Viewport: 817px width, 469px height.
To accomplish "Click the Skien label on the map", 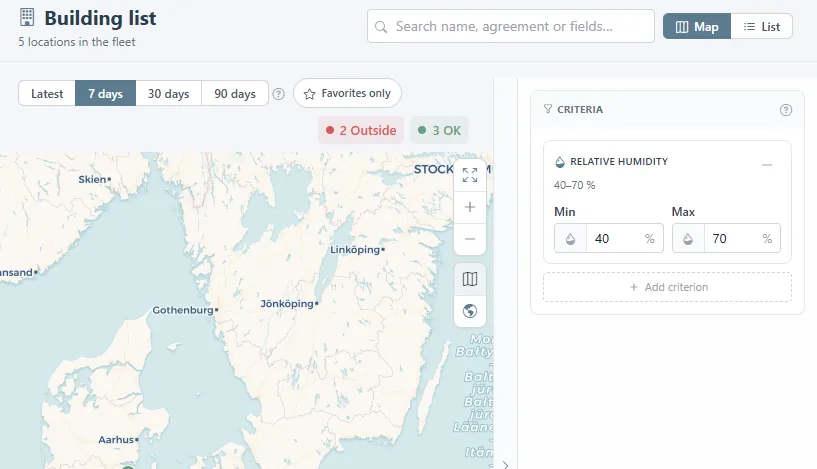I will click(x=92, y=179).
